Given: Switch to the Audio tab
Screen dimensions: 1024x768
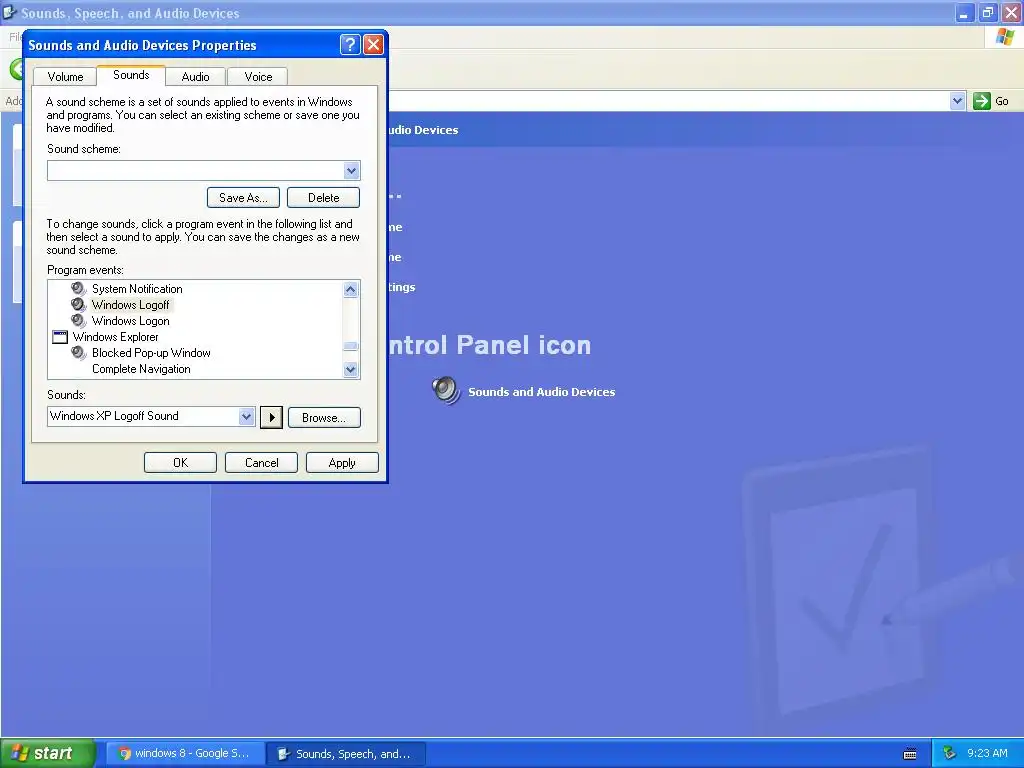Looking at the screenshot, I should tap(195, 76).
